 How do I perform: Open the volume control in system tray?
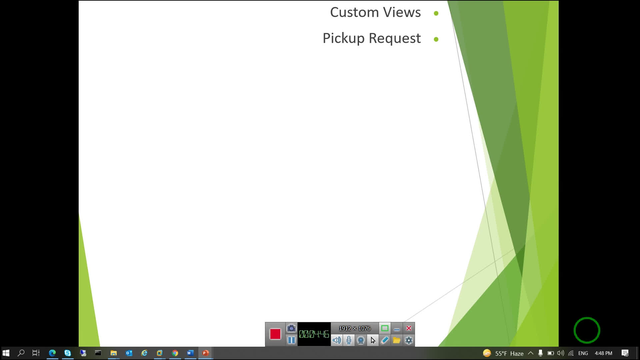click(x=561, y=353)
